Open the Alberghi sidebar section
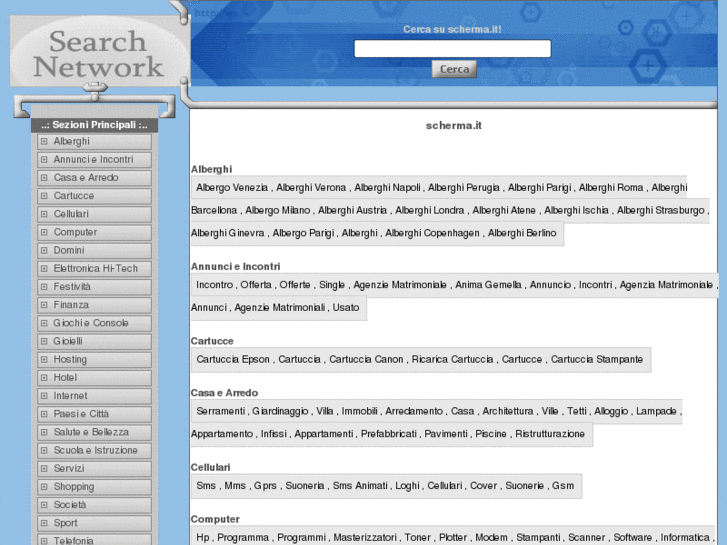This screenshot has height=545, width=727. tap(95, 141)
